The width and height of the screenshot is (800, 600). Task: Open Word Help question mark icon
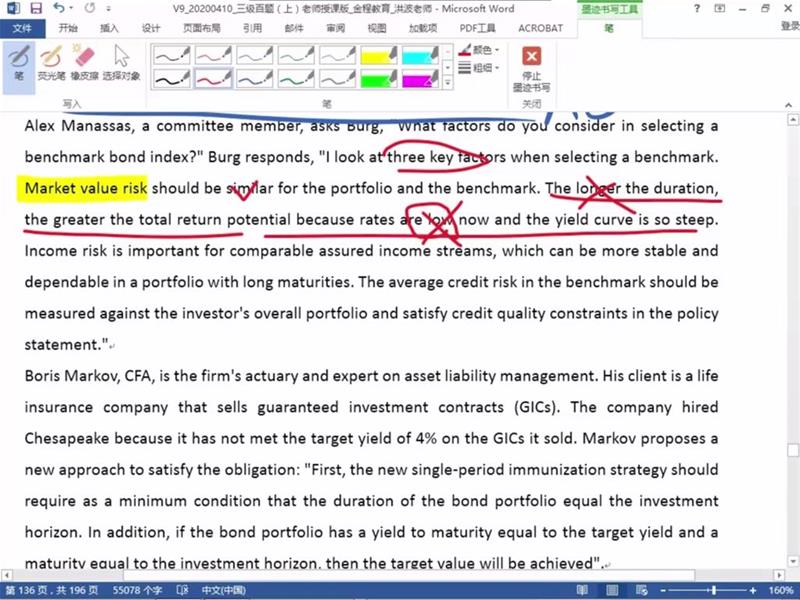click(x=697, y=8)
